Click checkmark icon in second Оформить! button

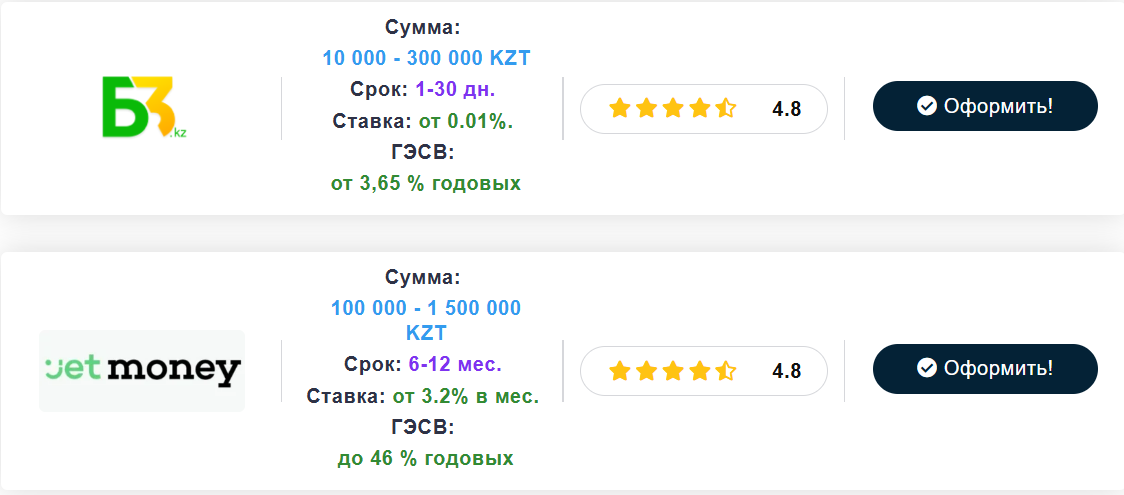927,368
